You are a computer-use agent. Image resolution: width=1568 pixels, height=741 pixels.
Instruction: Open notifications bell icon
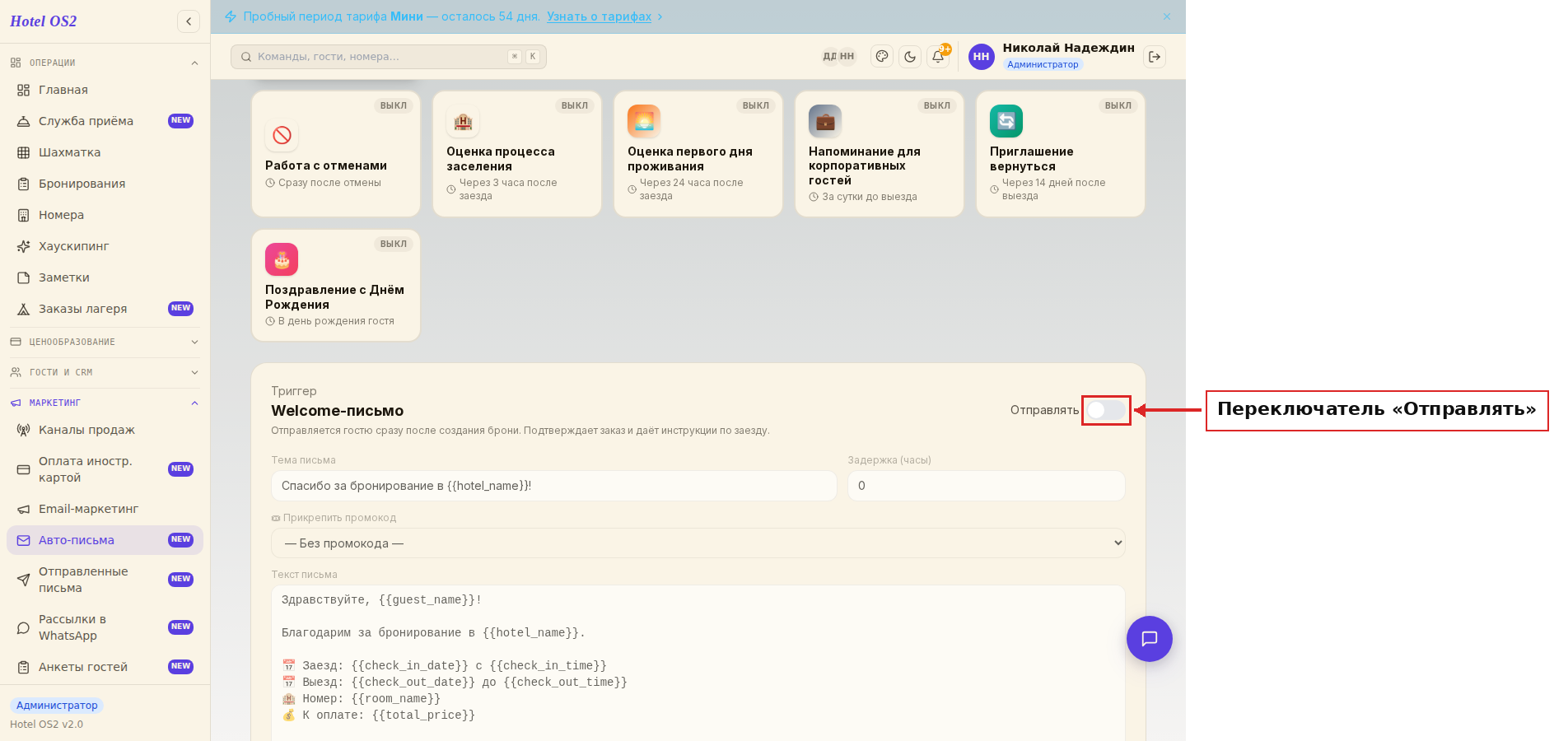coord(938,57)
